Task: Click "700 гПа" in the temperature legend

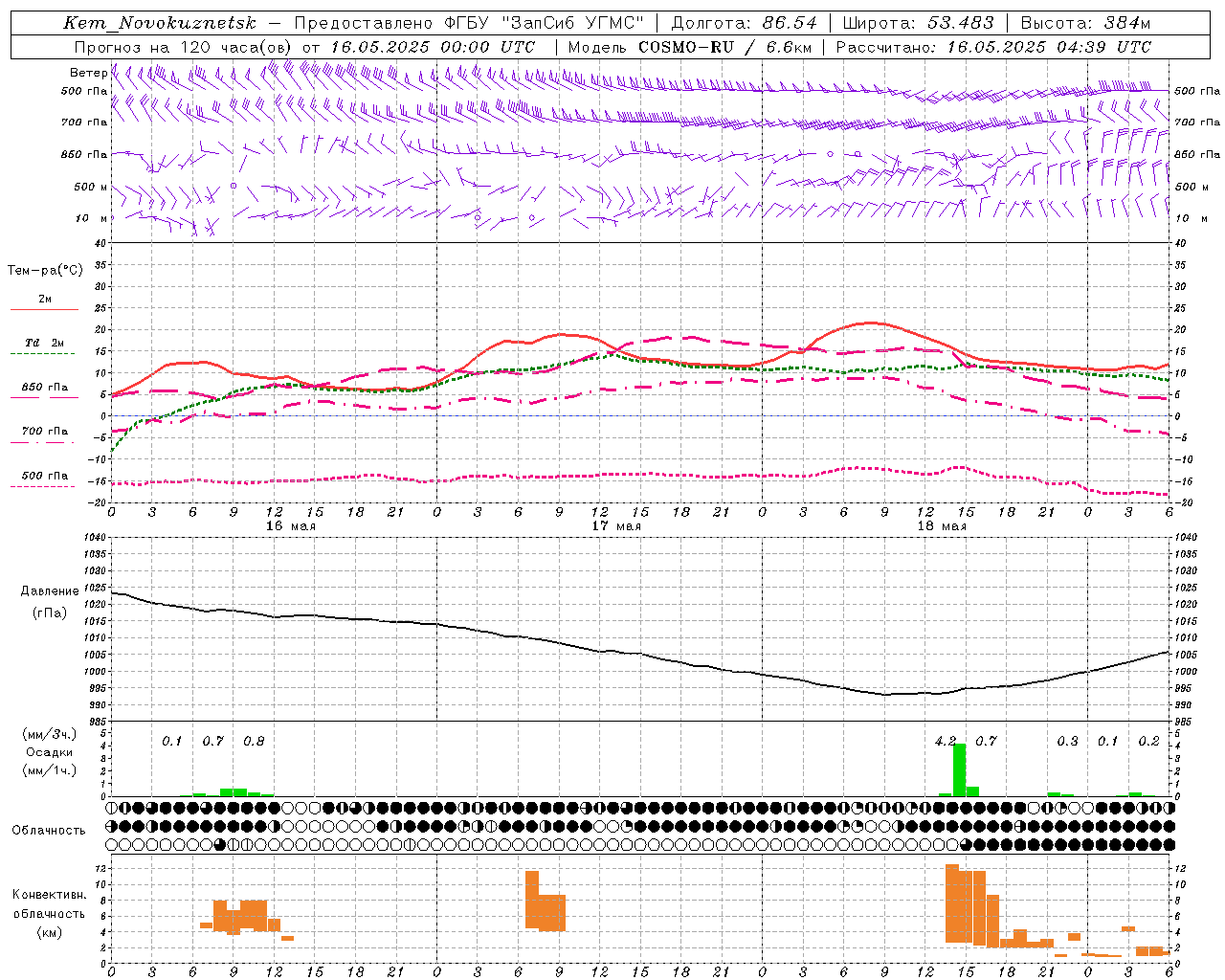Action: click(44, 431)
